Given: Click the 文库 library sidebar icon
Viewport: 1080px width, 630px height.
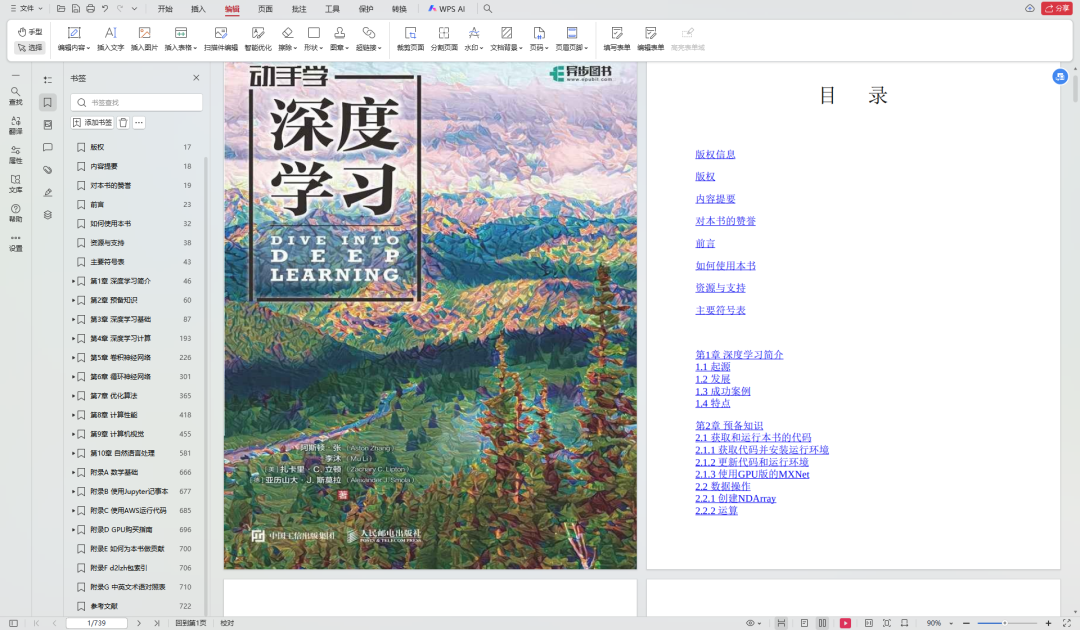Looking at the screenshot, I should click(x=15, y=184).
